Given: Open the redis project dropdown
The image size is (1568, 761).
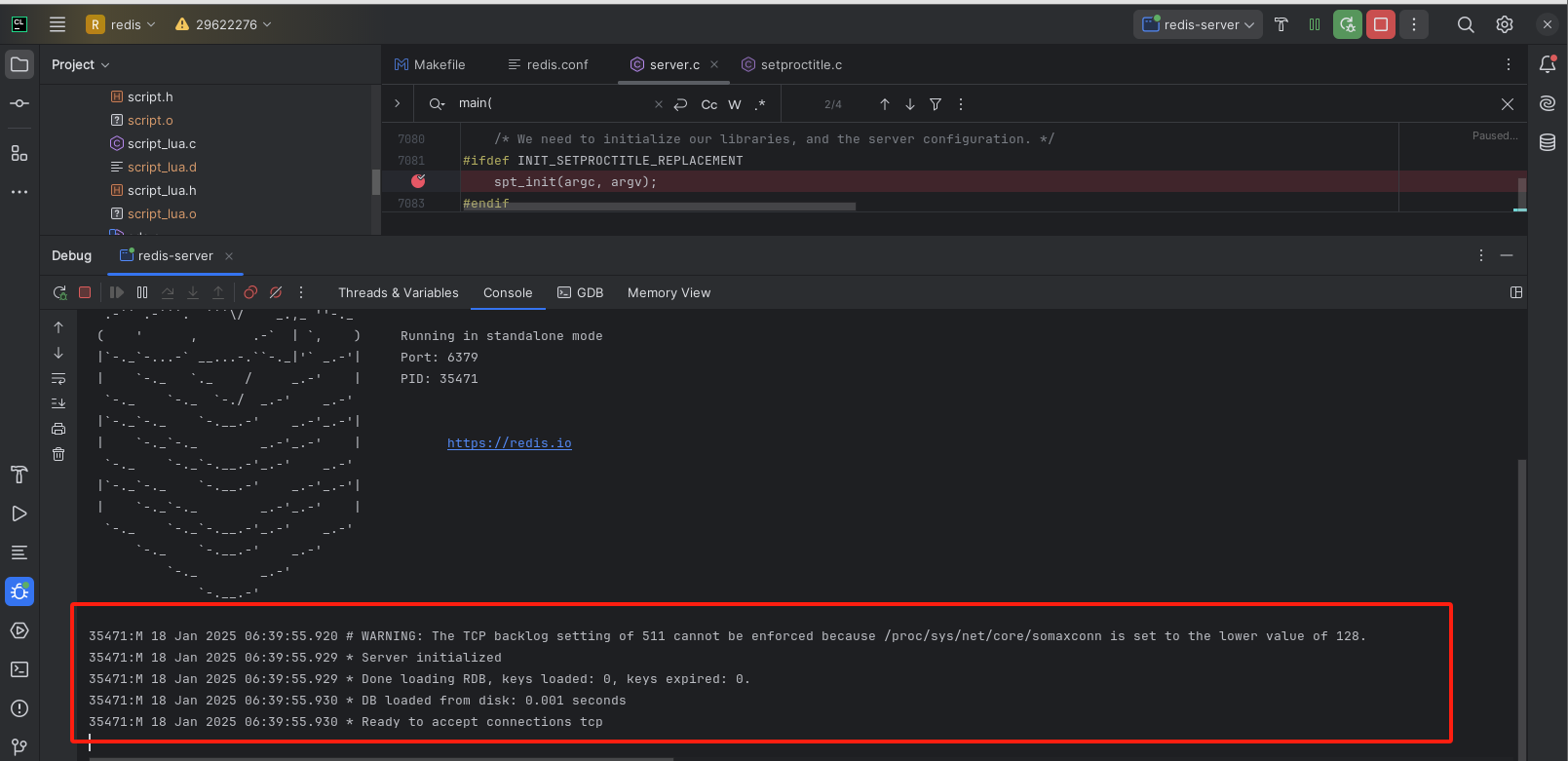Looking at the screenshot, I should (x=121, y=24).
